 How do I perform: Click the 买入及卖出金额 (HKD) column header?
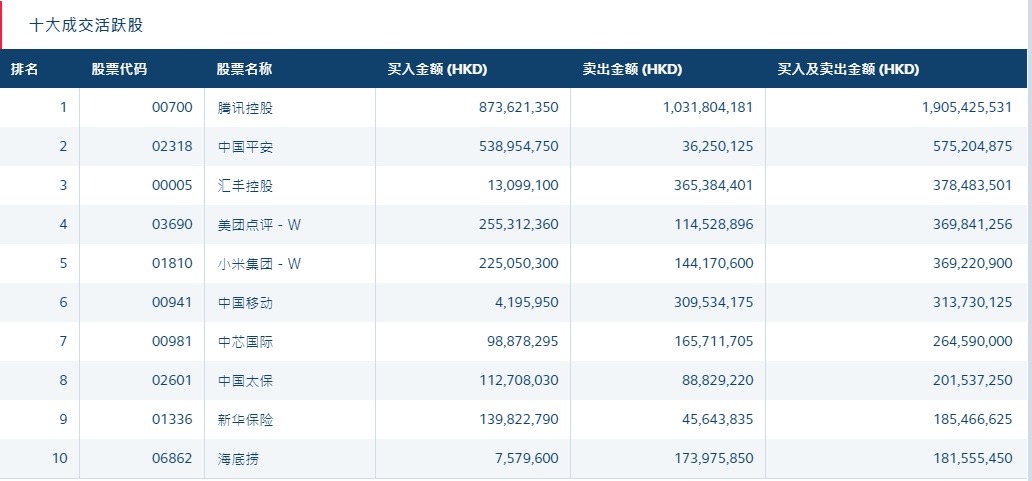pyautogui.click(x=848, y=70)
